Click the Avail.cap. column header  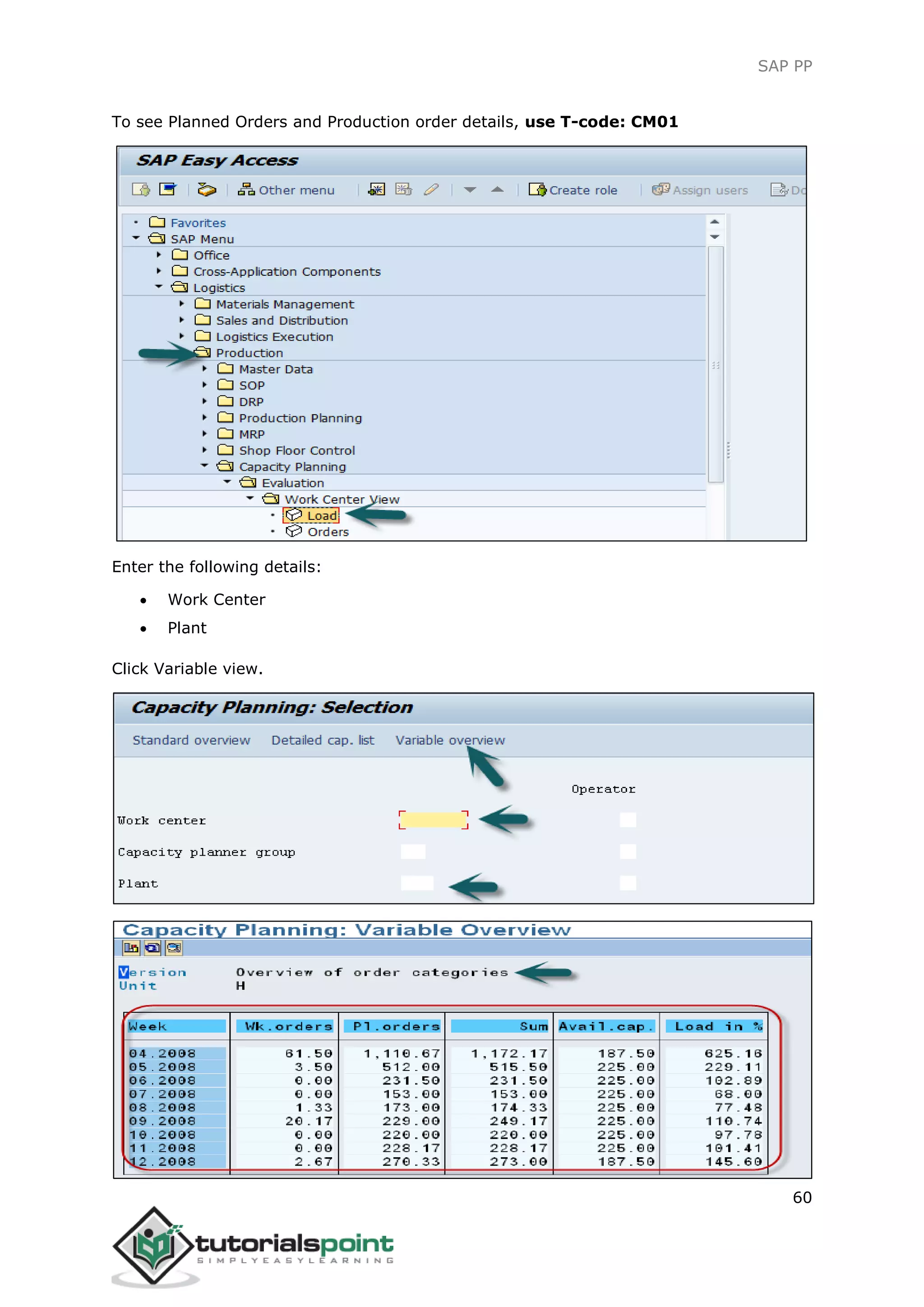(x=606, y=1026)
